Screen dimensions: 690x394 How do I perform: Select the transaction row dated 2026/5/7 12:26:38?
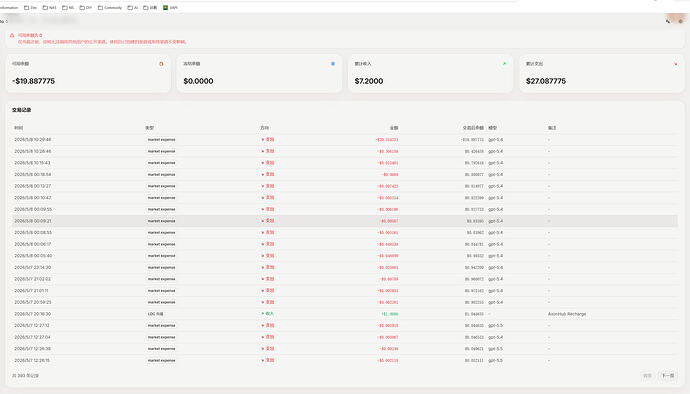tap(345, 349)
